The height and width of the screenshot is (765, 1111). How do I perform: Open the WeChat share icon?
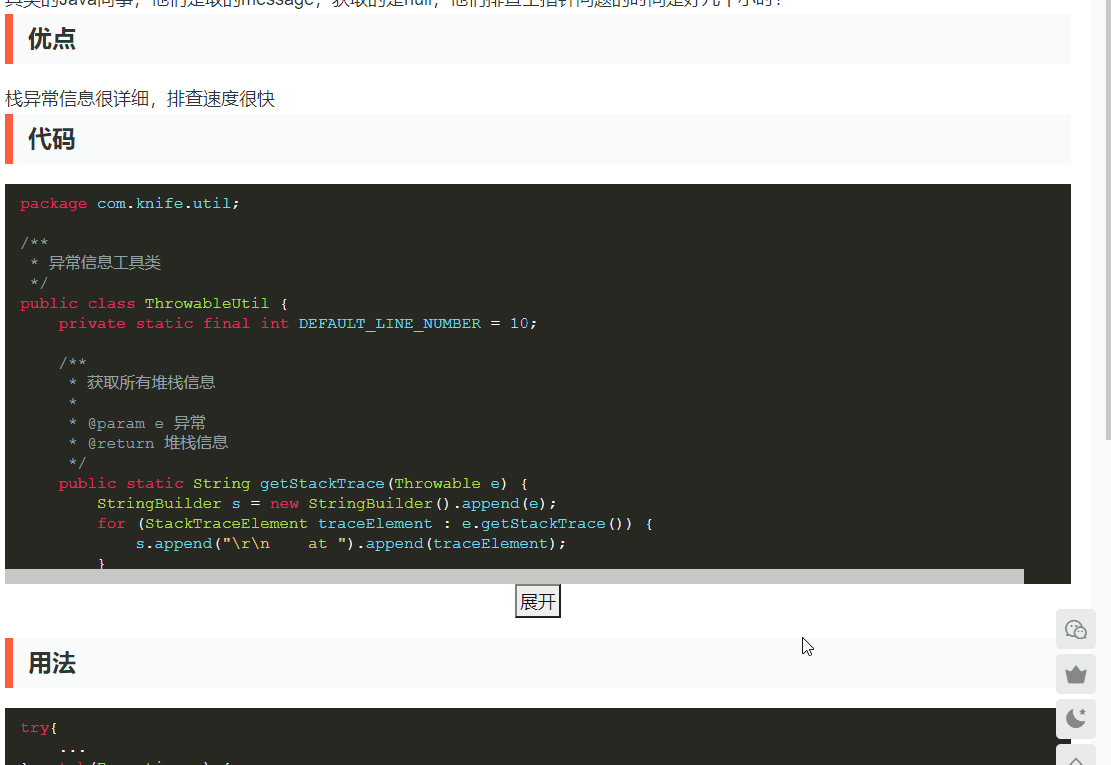click(1076, 629)
